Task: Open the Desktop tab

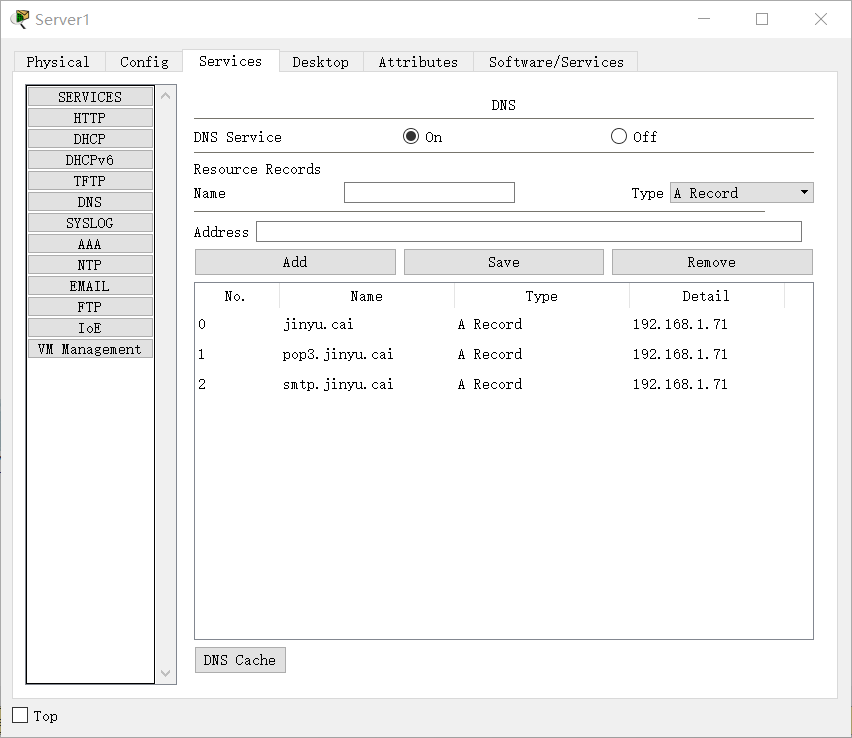Action: click(x=321, y=62)
